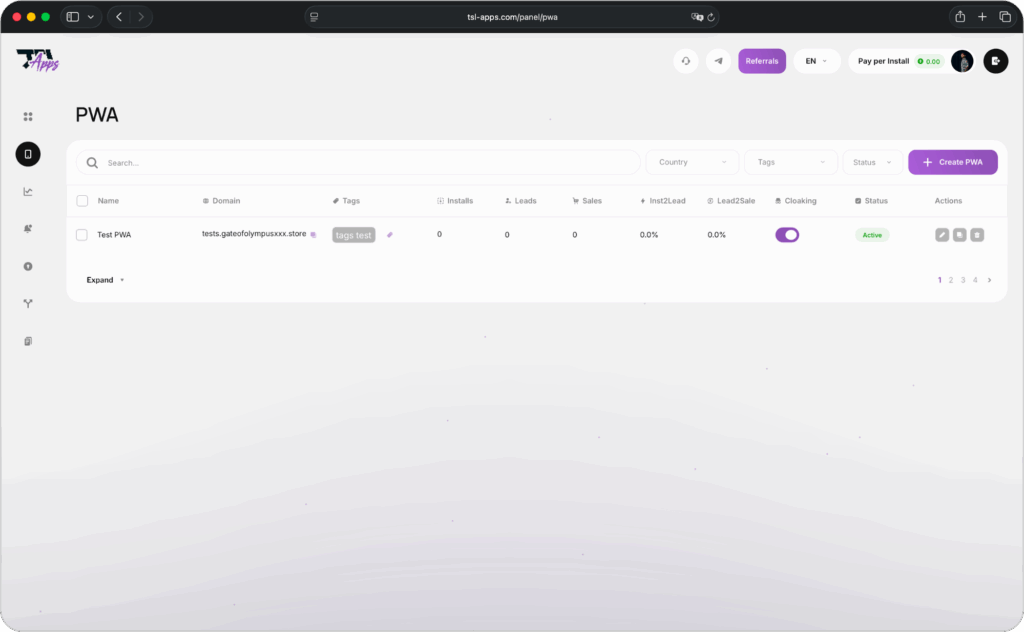Click the pencil edit icon for Test PWA
The width and height of the screenshot is (1024, 632).
[x=942, y=235]
